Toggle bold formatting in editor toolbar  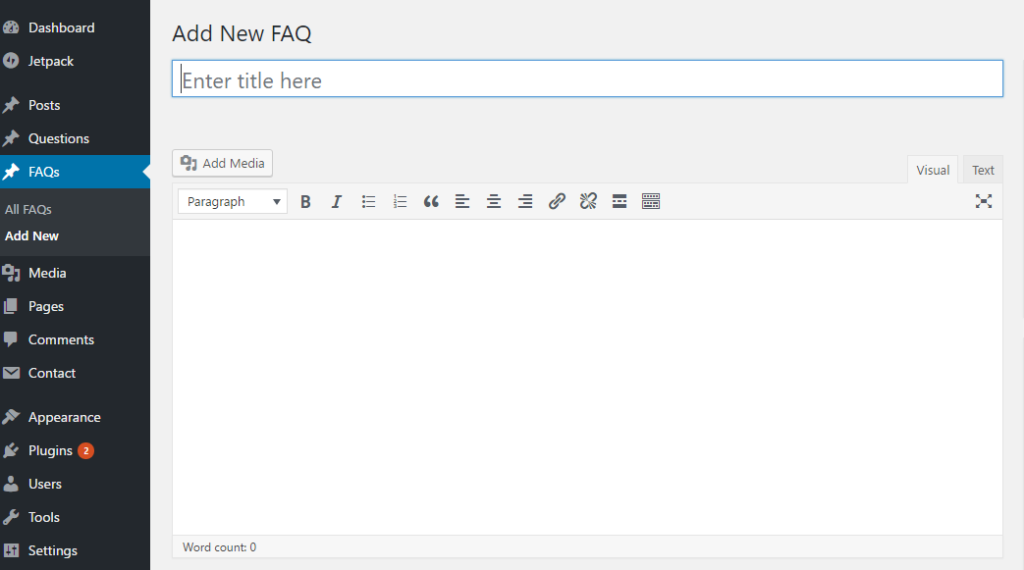[x=306, y=202]
